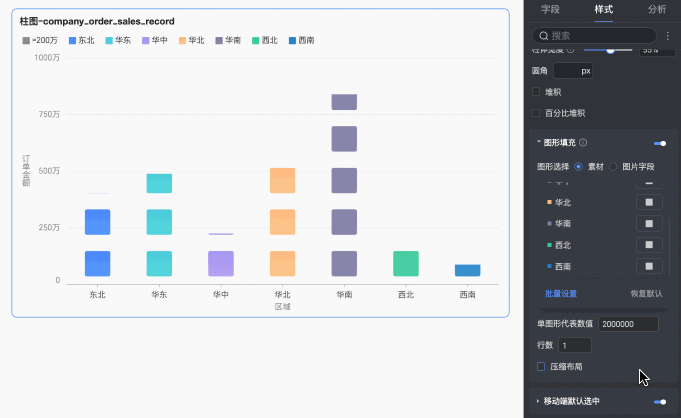Select the blue 西南 block in the chart
The height and width of the screenshot is (418, 681).
[467, 270]
